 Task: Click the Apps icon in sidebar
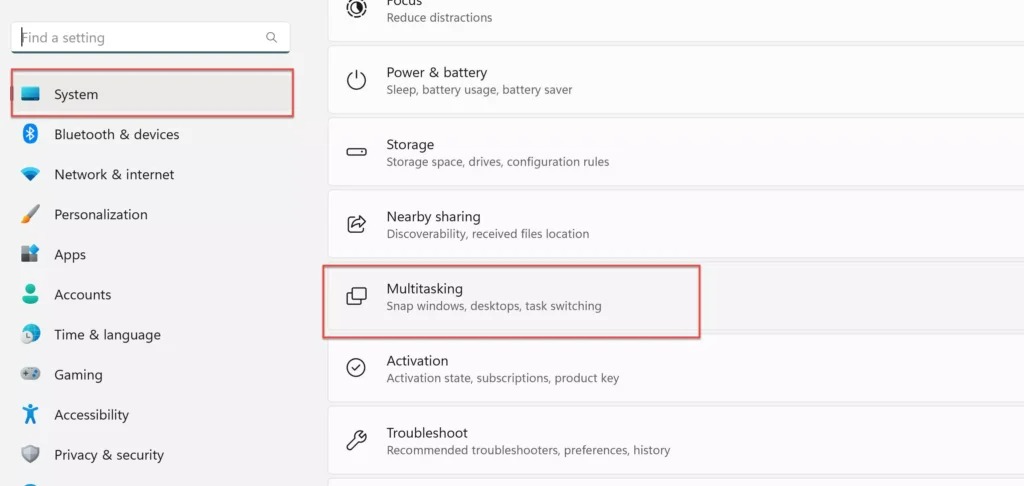(30, 254)
